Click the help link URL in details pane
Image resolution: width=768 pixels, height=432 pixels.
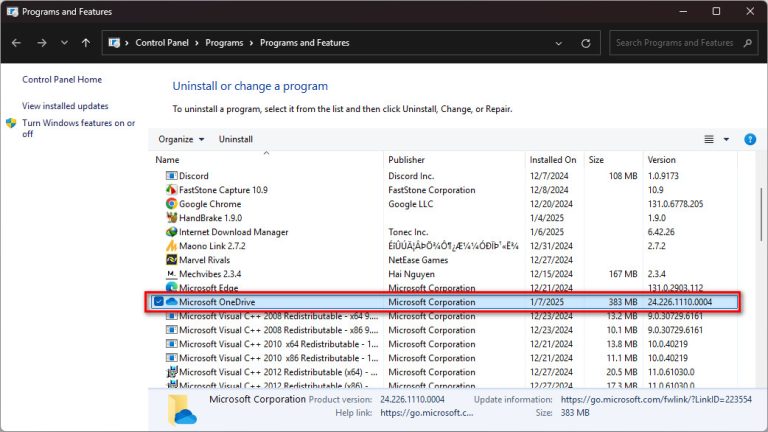pyautogui.click(x=427, y=413)
